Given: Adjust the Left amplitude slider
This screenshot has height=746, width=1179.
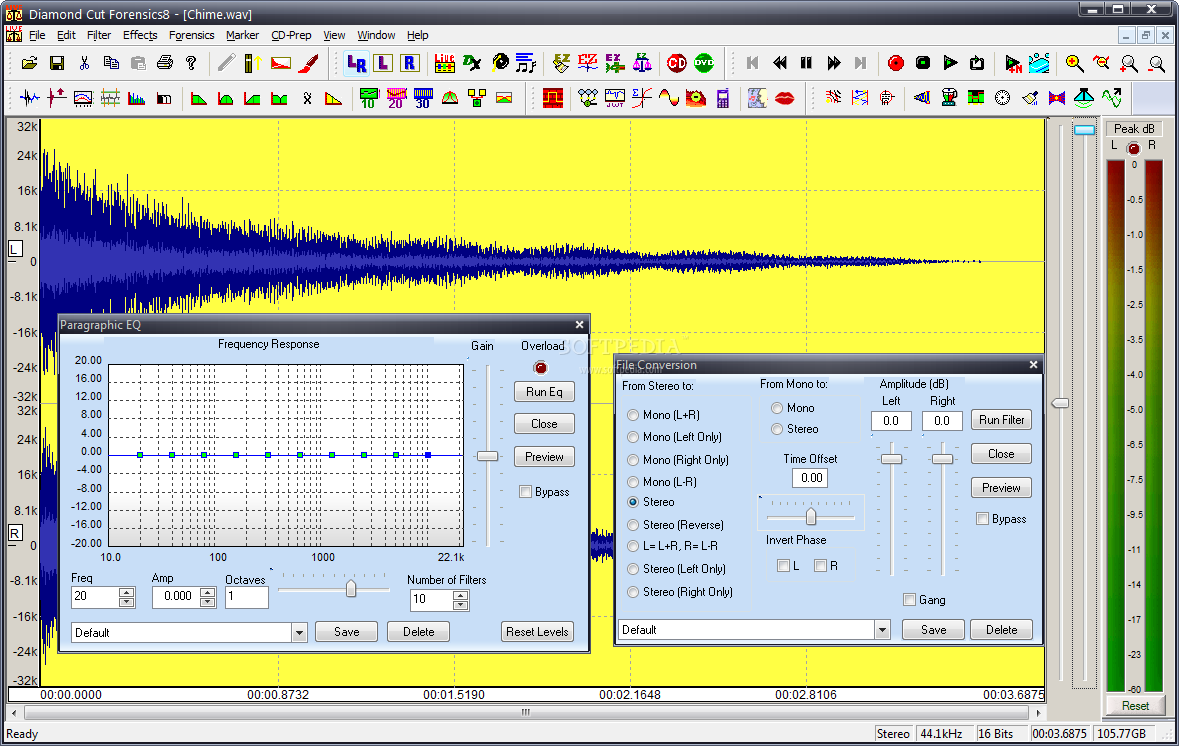Looking at the screenshot, I should (x=891, y=459).
